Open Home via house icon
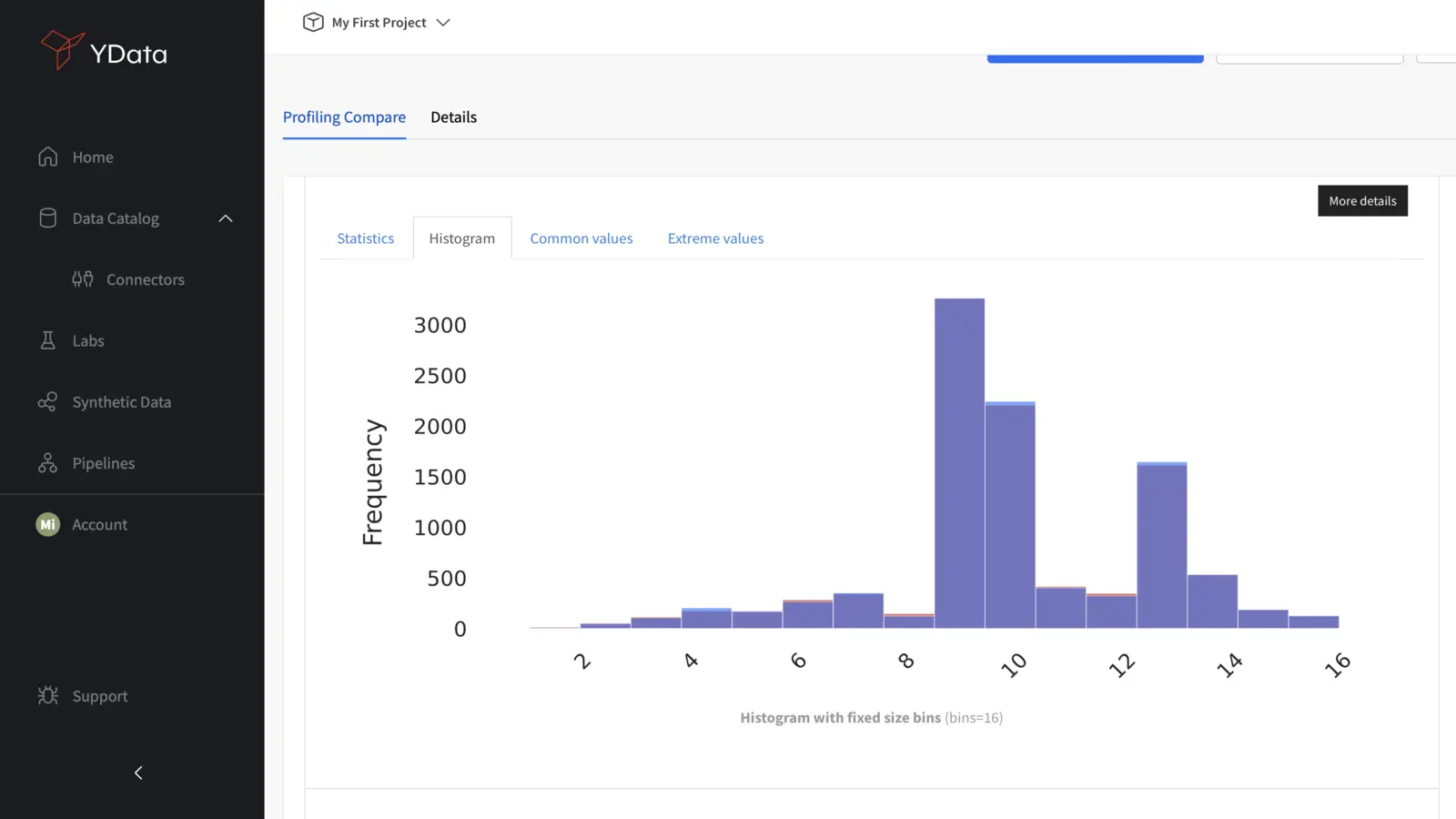Image resolution: width=1456 pixels, height=819 pixels. 48,157
